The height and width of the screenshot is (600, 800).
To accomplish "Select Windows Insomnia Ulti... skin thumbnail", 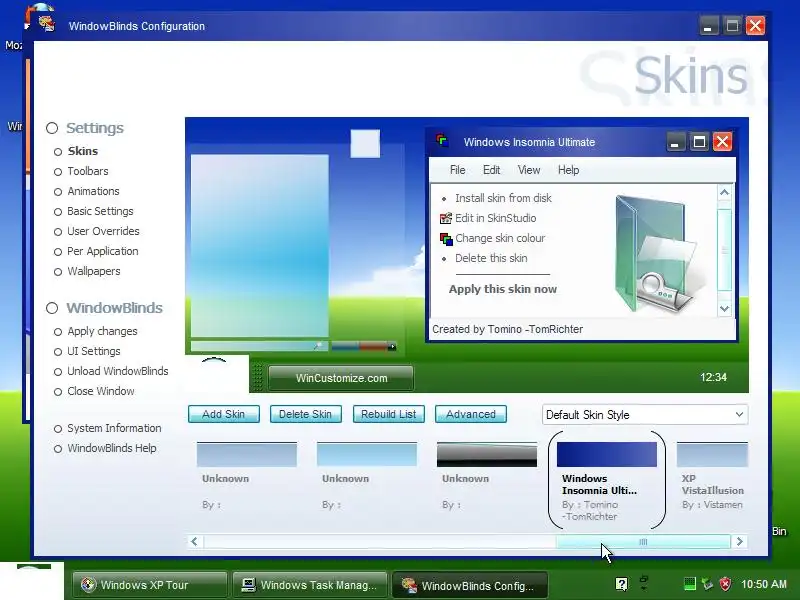I will tap(607, 454).
